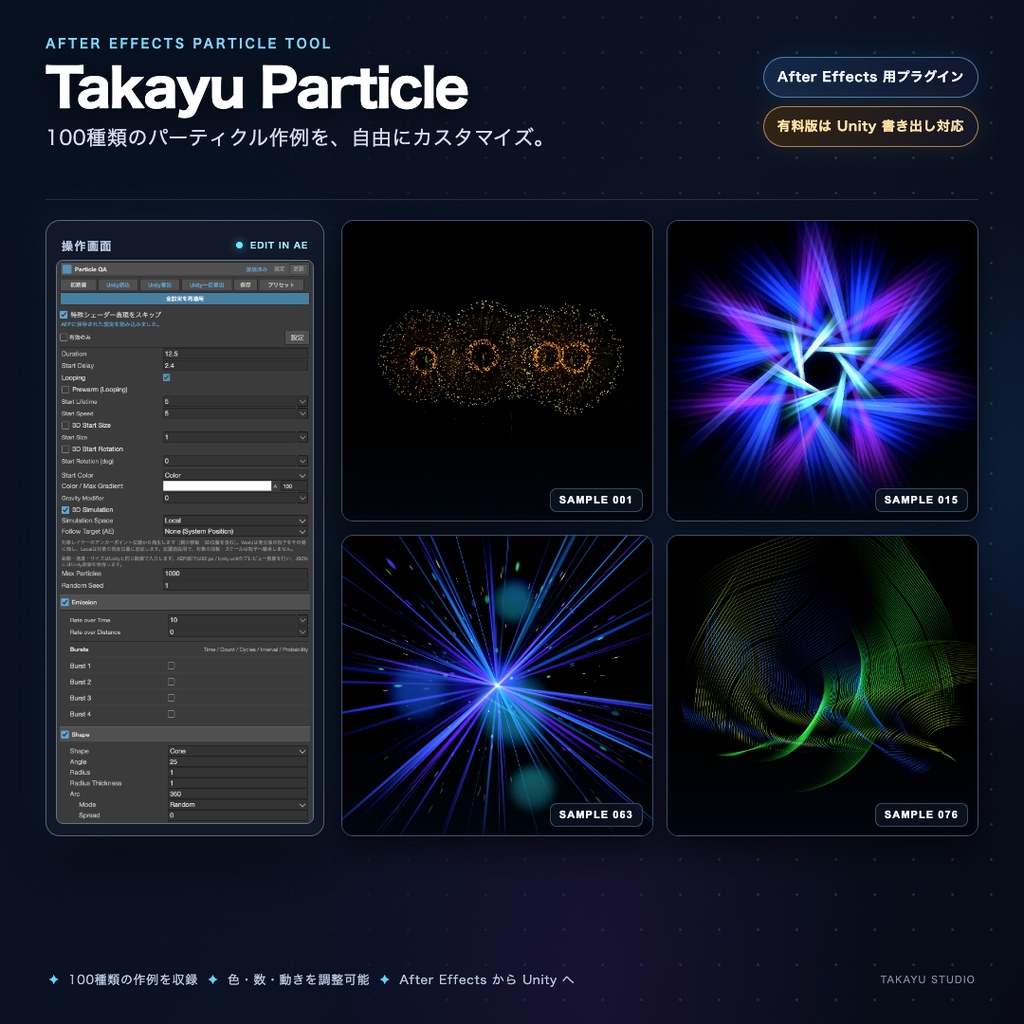Click the alpha value field showing 100
The width and height of the screenshot is (1024, 1024).
(x=294, y=487)
